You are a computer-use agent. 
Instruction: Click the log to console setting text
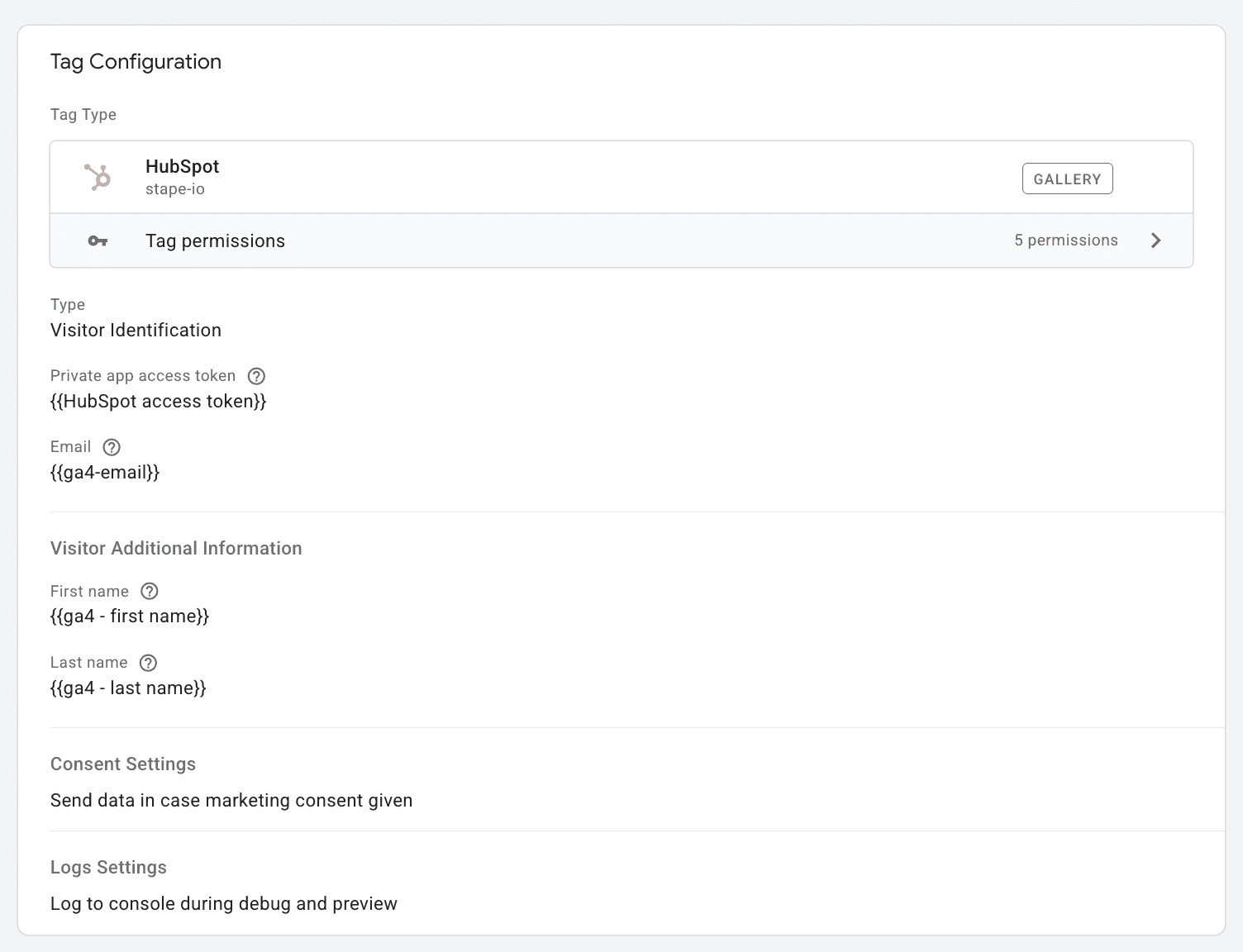(x=223, y=904)
